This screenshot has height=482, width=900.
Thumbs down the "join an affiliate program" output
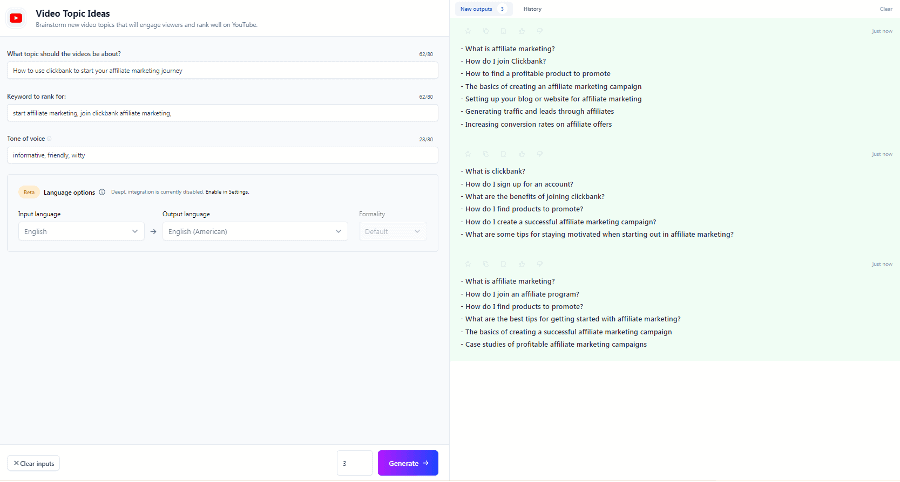pyautogui.click(x=540, y=264)
